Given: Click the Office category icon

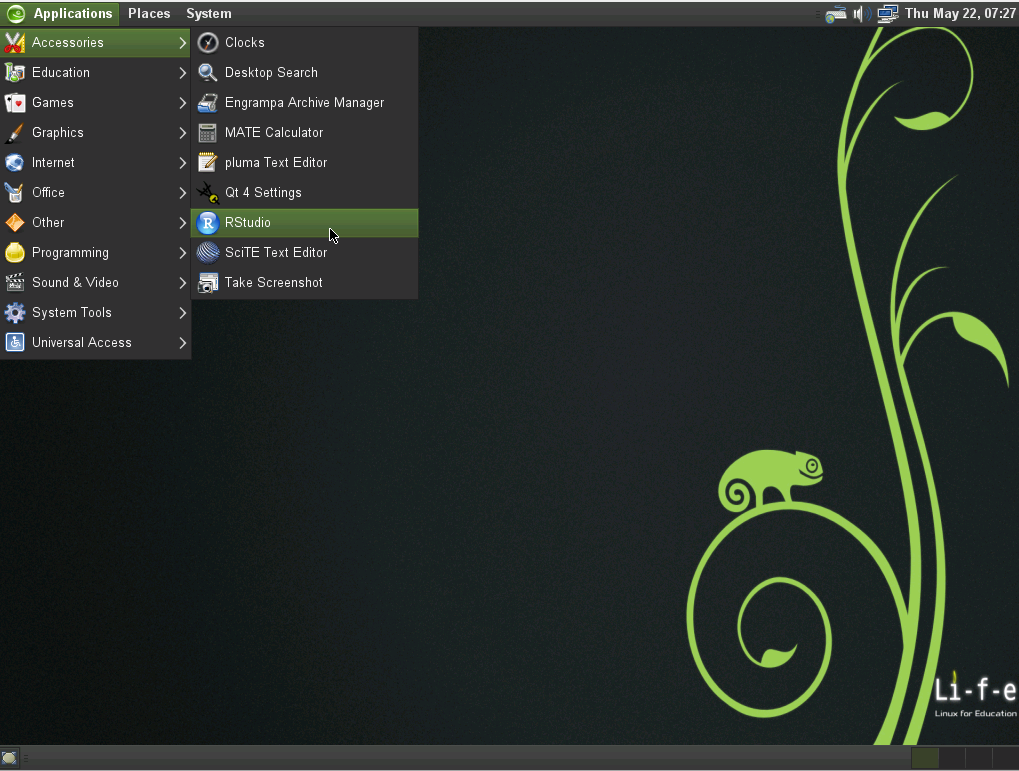Looking at the screenshot, I should point(14,192).
